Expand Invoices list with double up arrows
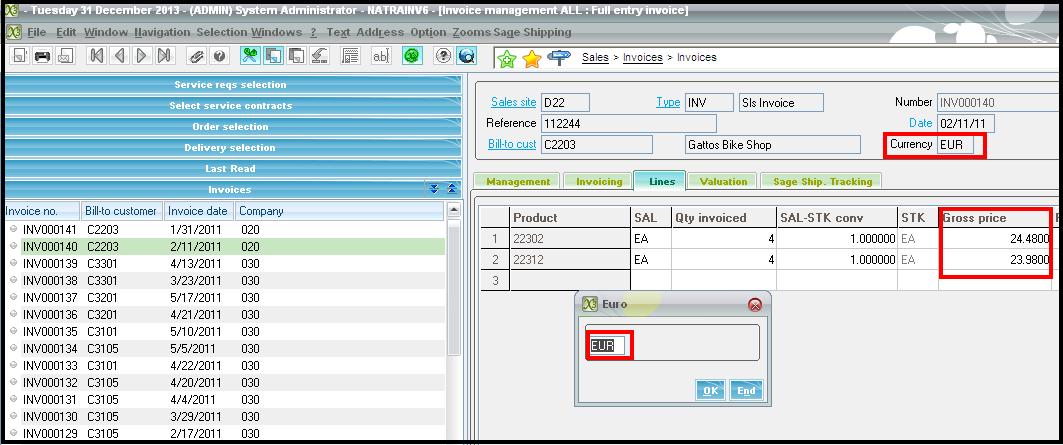This screenshot has height=445, width=1063. (x=452, y=189)
